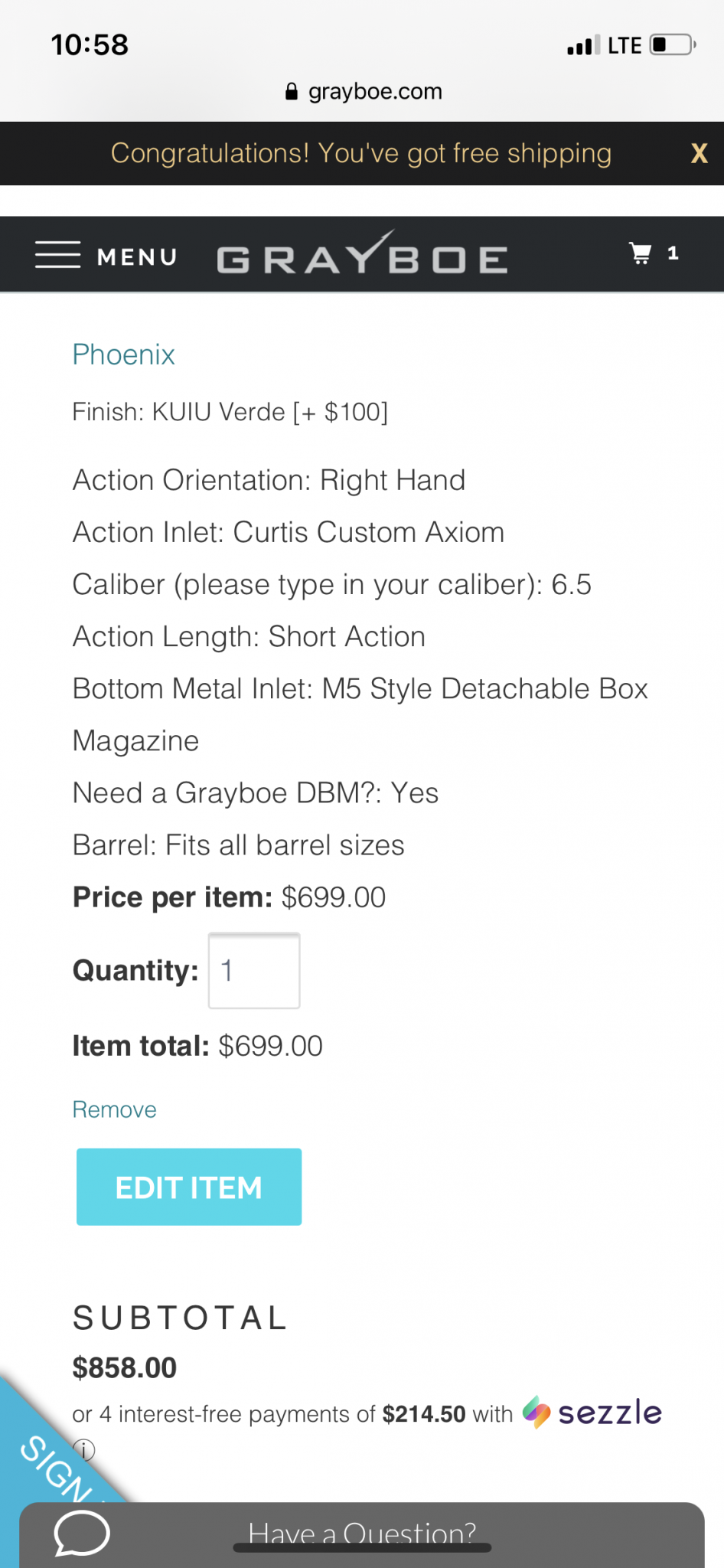Tap the MENU label

[x=138, y=256]
